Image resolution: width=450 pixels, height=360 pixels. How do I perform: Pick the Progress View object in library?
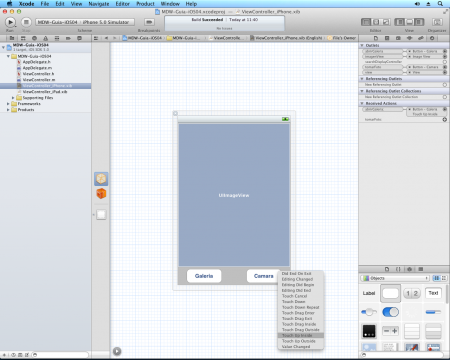tap(433, 312)
